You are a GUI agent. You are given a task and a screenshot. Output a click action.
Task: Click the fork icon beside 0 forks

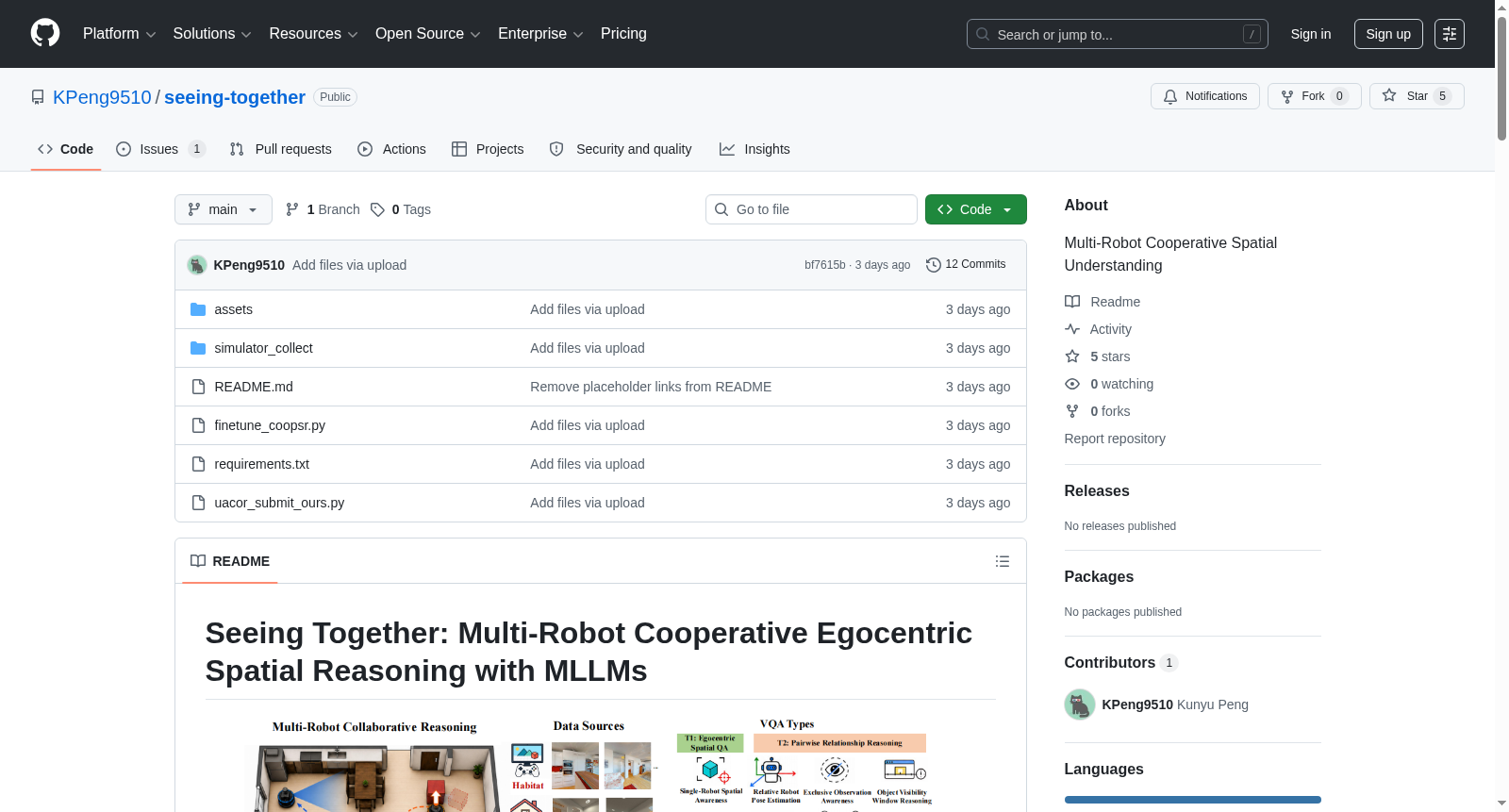pyautogui.click(x=1072, y=411)
